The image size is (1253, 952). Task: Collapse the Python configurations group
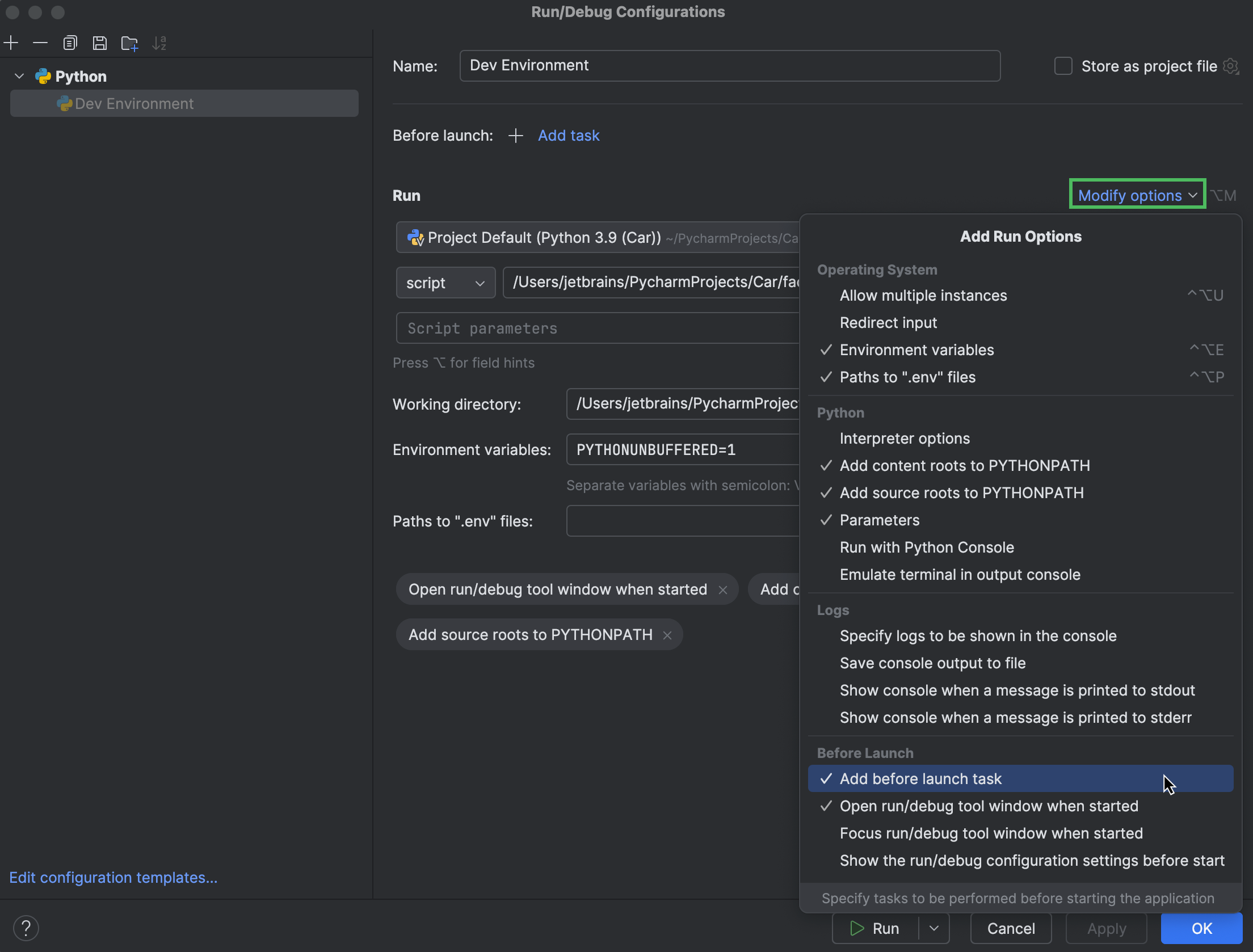[x=19, y=75]
